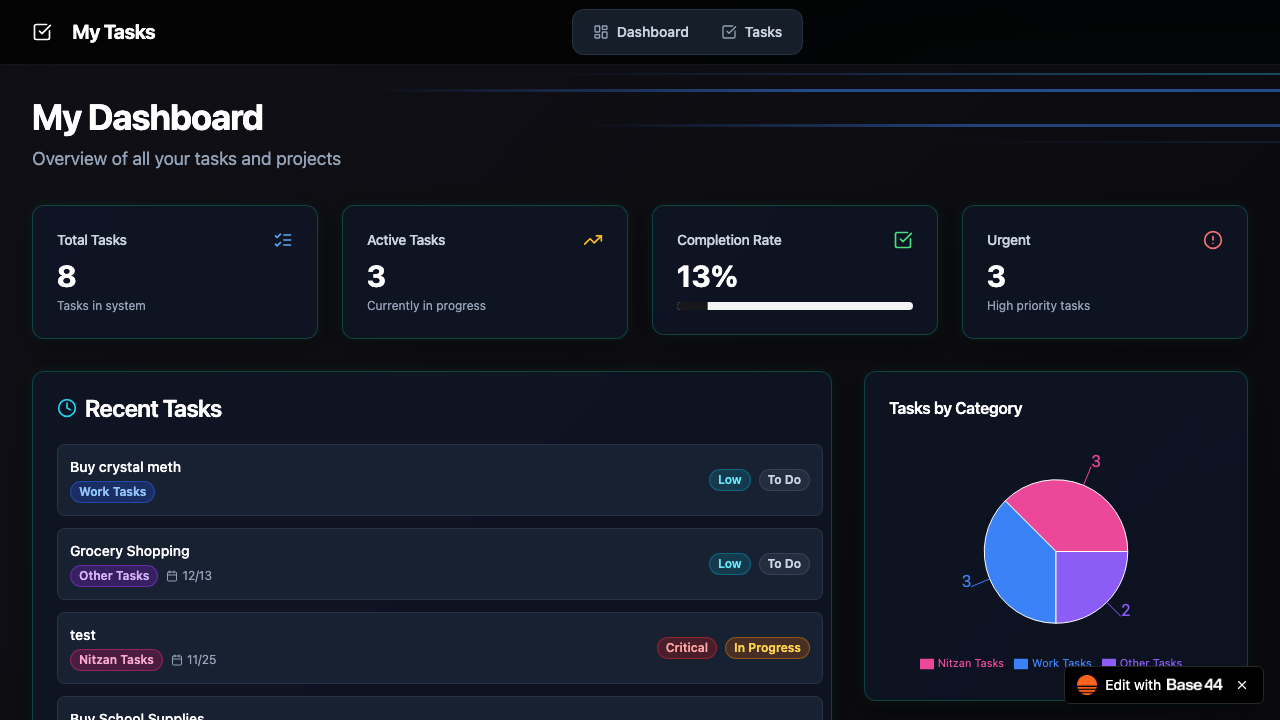Switch to the Dashboard tab
Screen dimensions: 1280x720
click(x=641, y=32)
